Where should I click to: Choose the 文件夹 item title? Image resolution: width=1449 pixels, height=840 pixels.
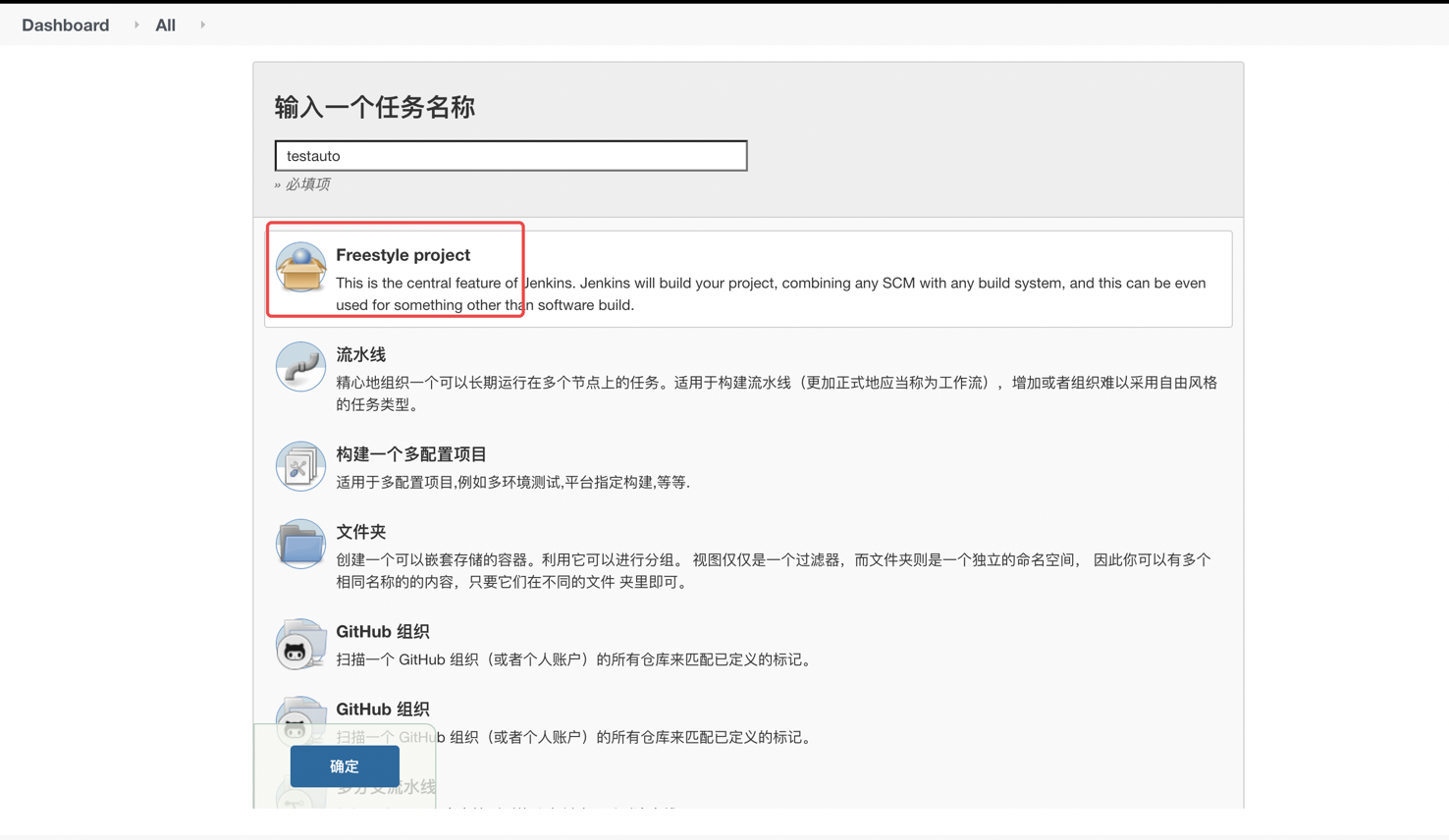(361, 532)
